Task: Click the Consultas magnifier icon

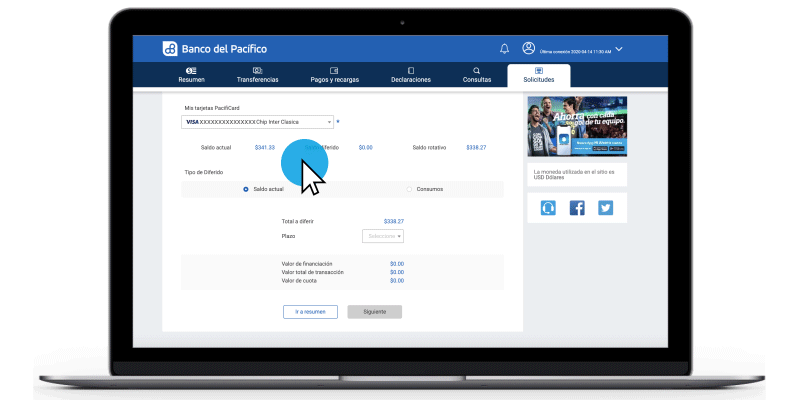Action: click(x=477, y=71)
